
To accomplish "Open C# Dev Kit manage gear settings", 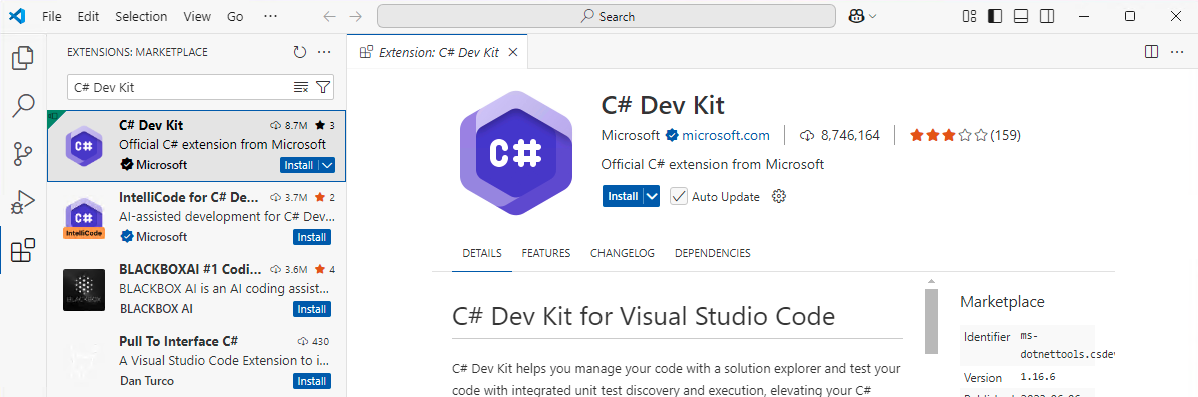I will coord(779,196).
